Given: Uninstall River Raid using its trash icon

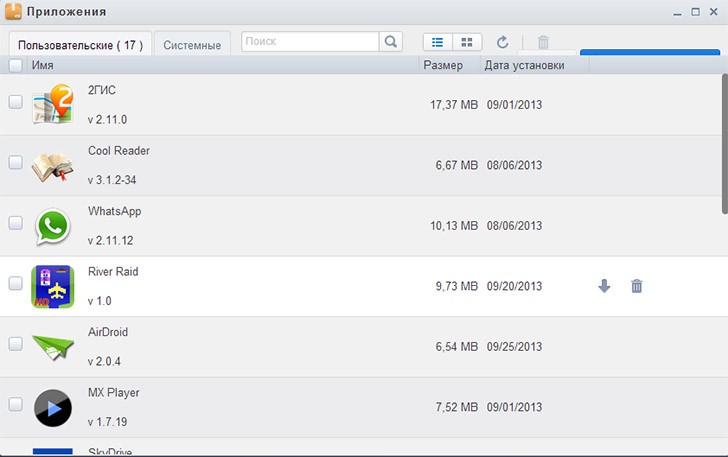Looking at the screenshot, I should pos(637,286).
